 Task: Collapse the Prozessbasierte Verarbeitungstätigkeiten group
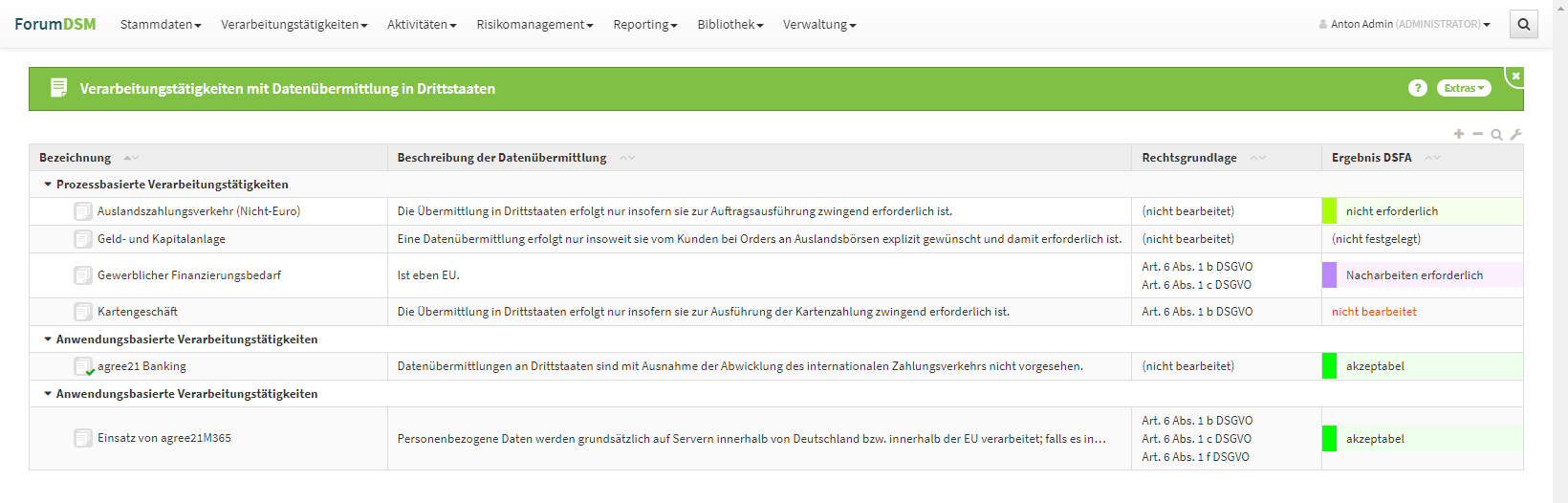[x=48, y=185]
